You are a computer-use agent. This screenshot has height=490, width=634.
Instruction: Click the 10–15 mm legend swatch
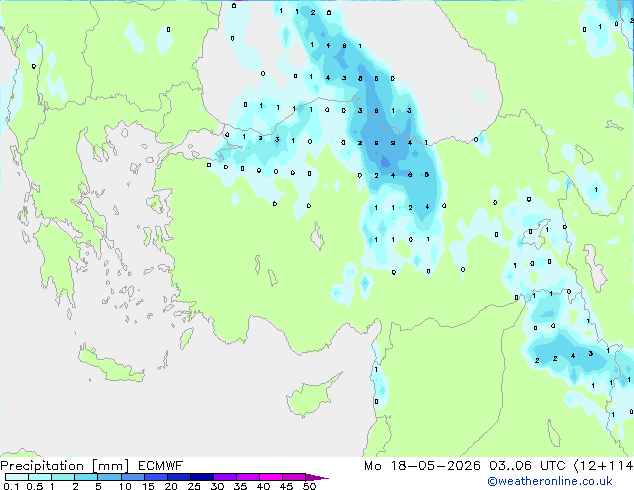click(x=133, y=477)
